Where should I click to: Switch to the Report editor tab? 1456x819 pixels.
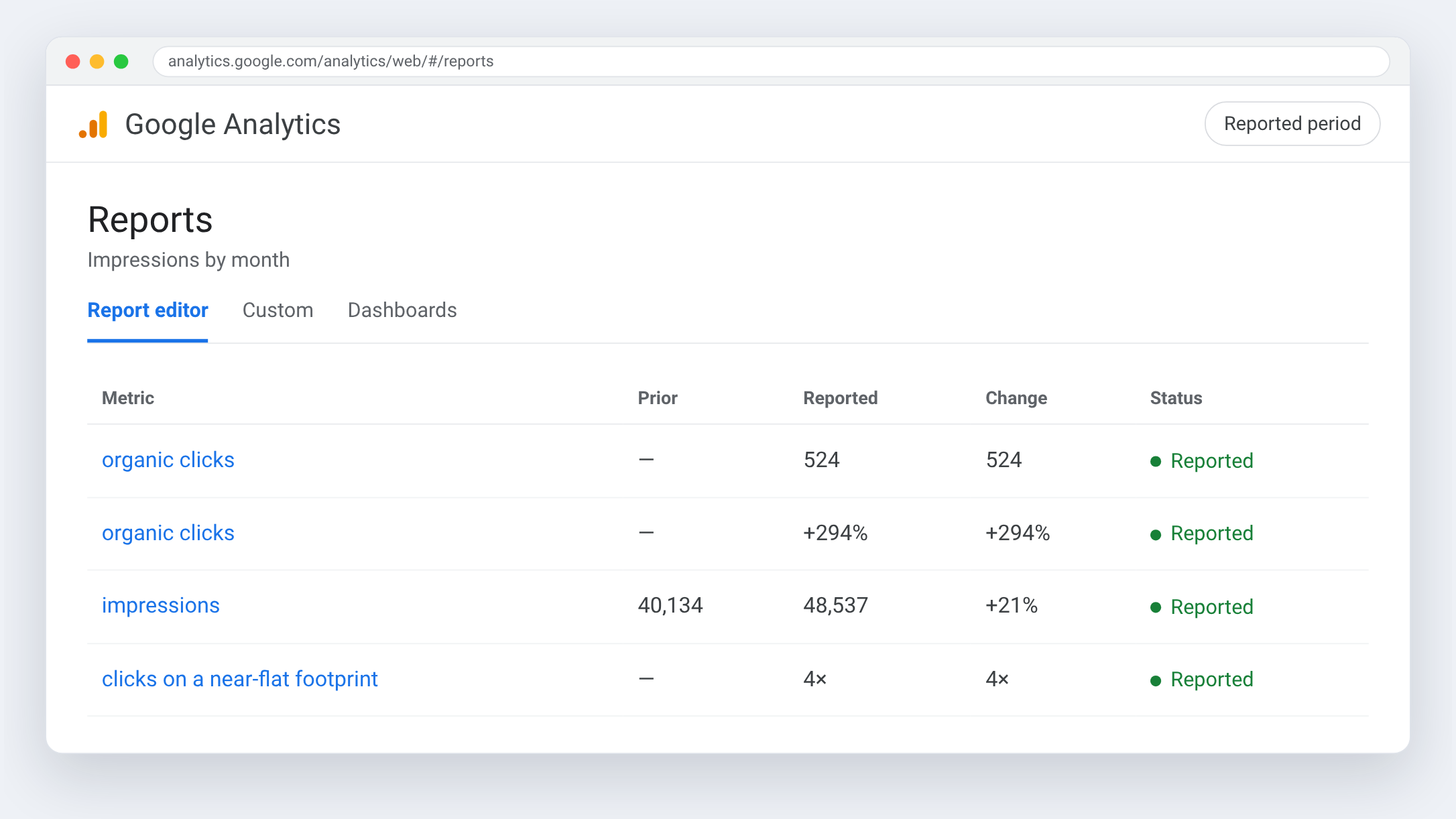pos(147,310)
